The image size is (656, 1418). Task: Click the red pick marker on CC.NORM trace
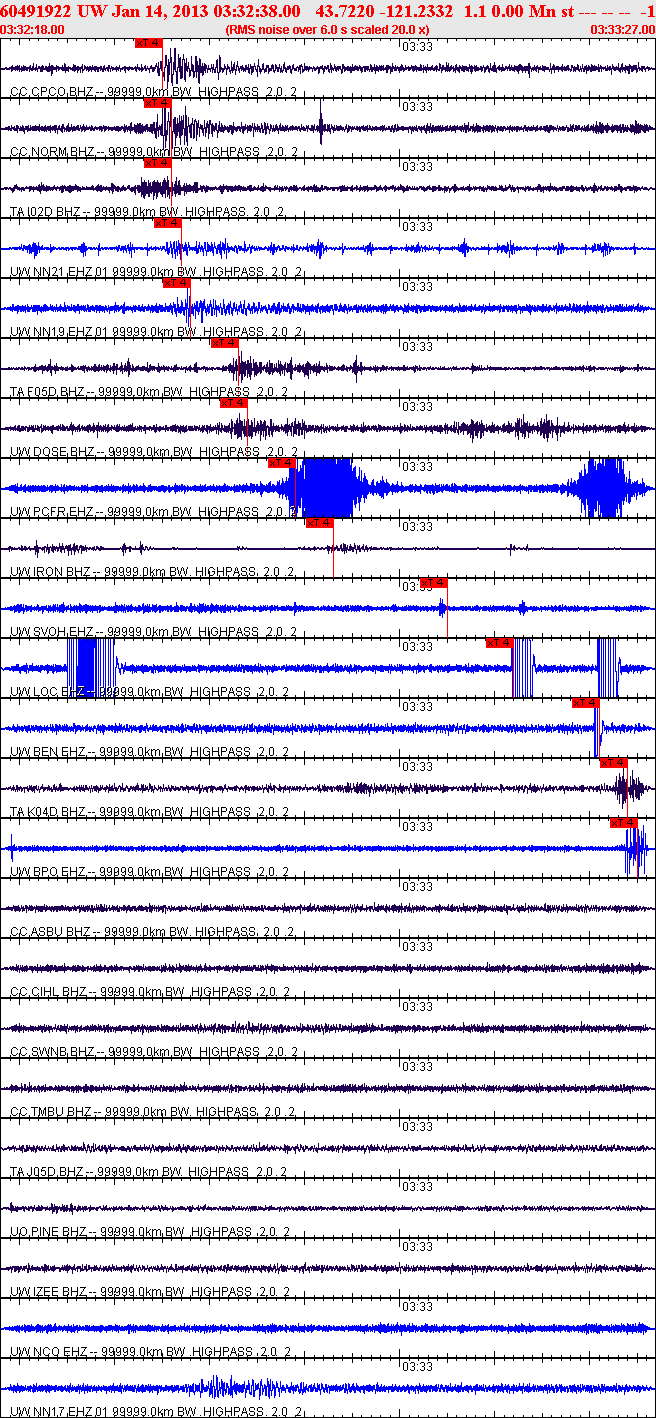point(158,103)
